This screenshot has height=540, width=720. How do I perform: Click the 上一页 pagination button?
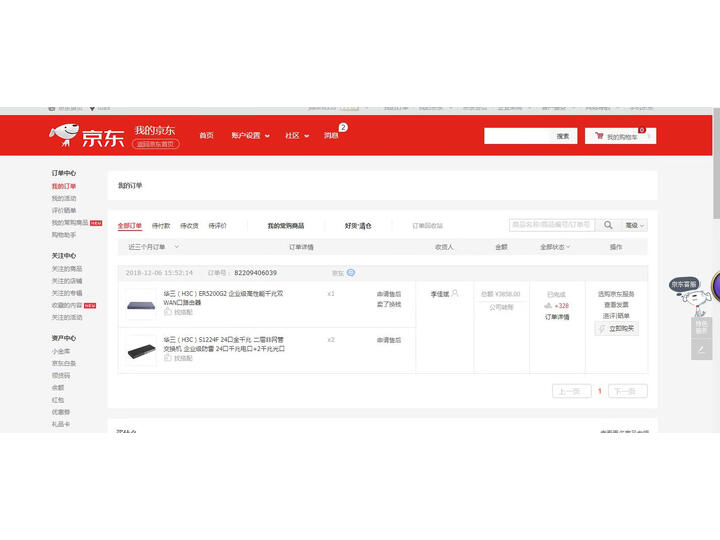pos(571,391)
